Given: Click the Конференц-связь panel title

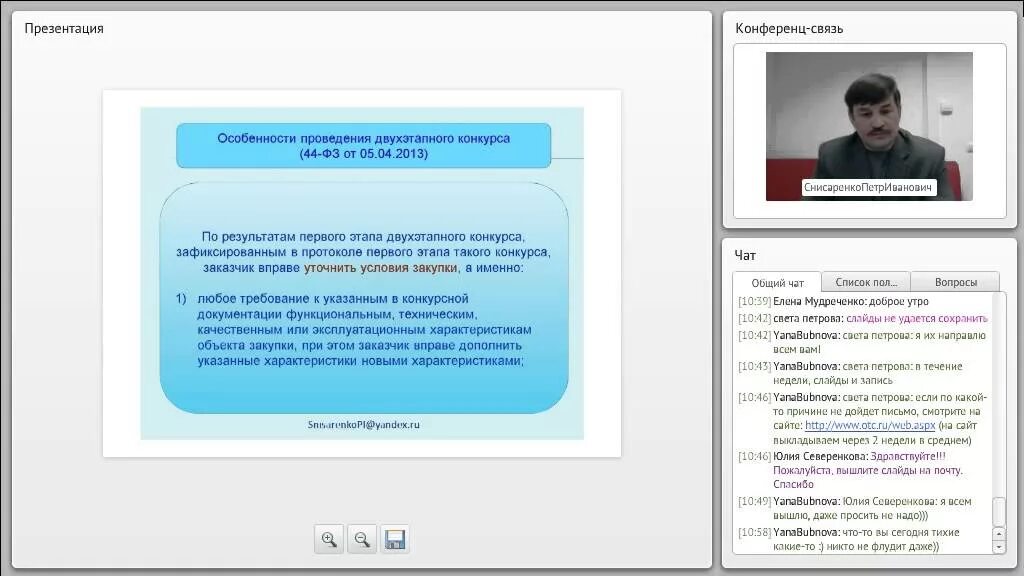Looking at the screenshot, I should click(789, 29).
